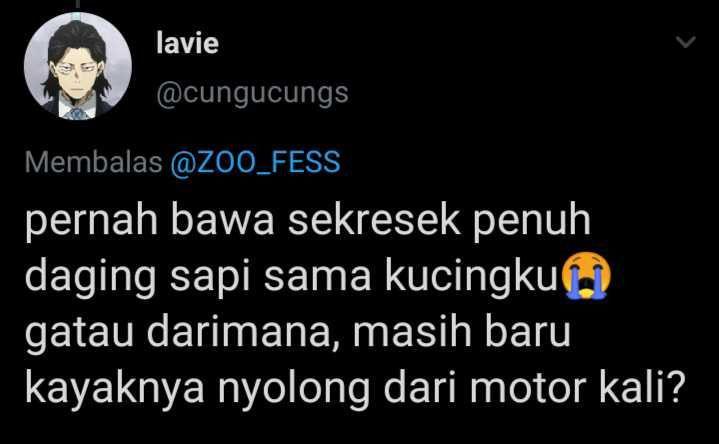The height and width of the screenshot is (444, 719).
Task: Click the word sapi in the tweet
Action: [211, 278]
